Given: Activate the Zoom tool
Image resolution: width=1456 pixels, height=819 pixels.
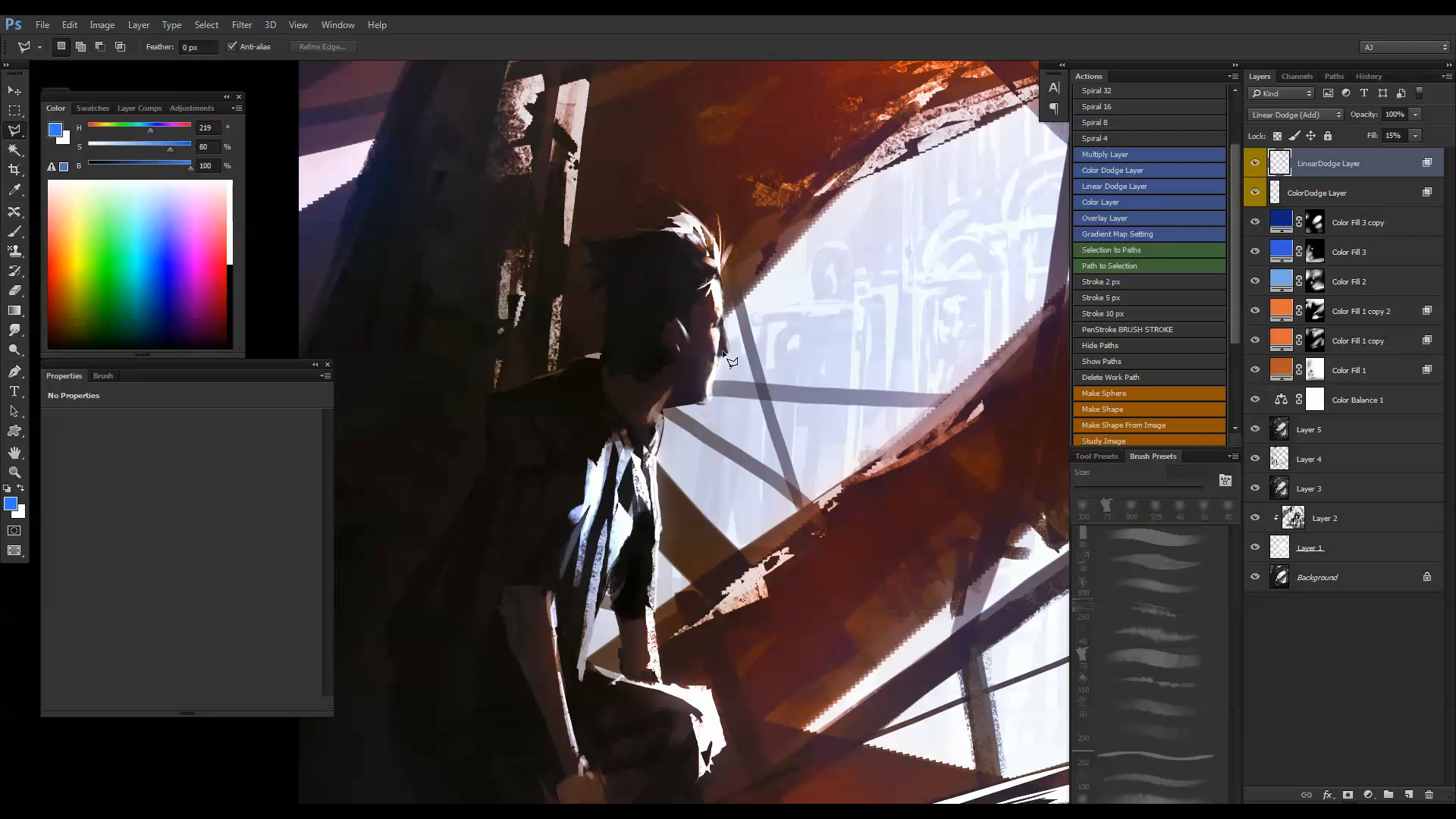Looking at the screenshot, I should (14, 472).
